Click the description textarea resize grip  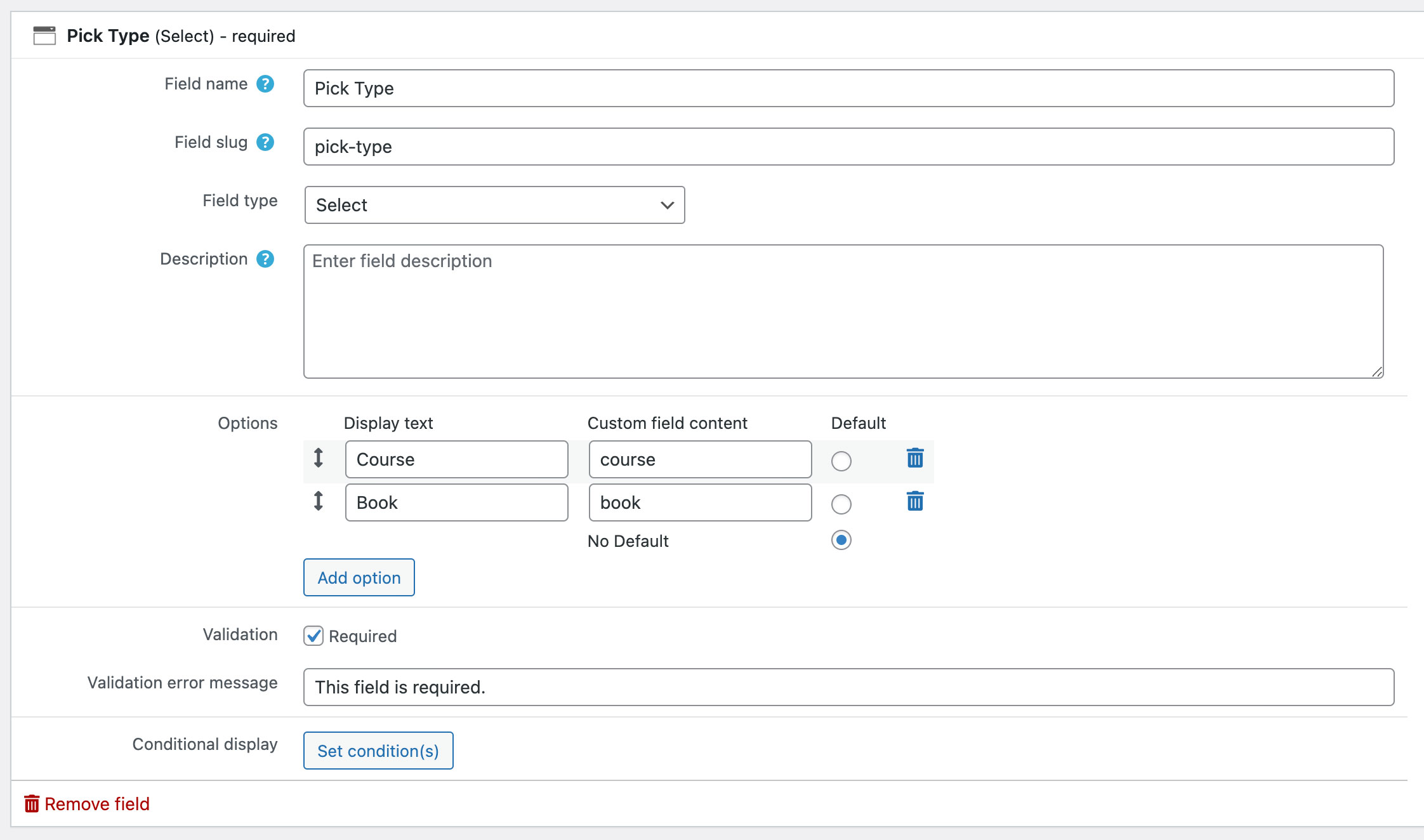1377,372
